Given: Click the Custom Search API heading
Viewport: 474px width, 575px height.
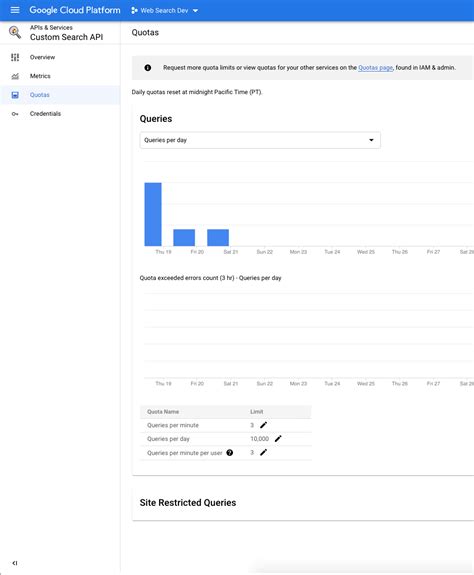Looking at the screenshot, I should [x=66, y=37].
